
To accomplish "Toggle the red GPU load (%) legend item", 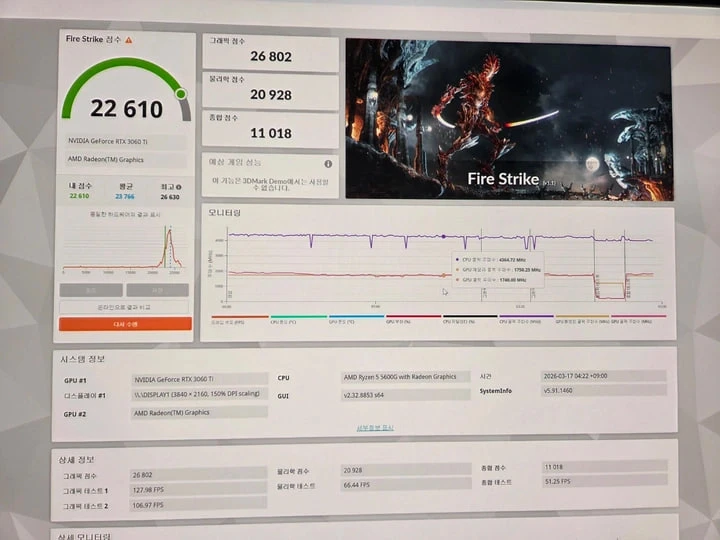I will [x=413, y=320].
